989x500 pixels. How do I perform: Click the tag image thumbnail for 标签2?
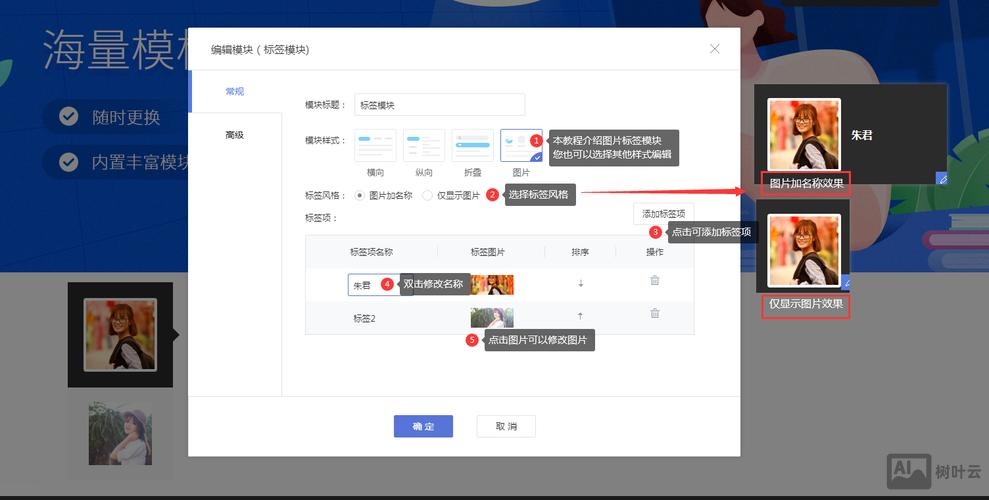point(492,318)
